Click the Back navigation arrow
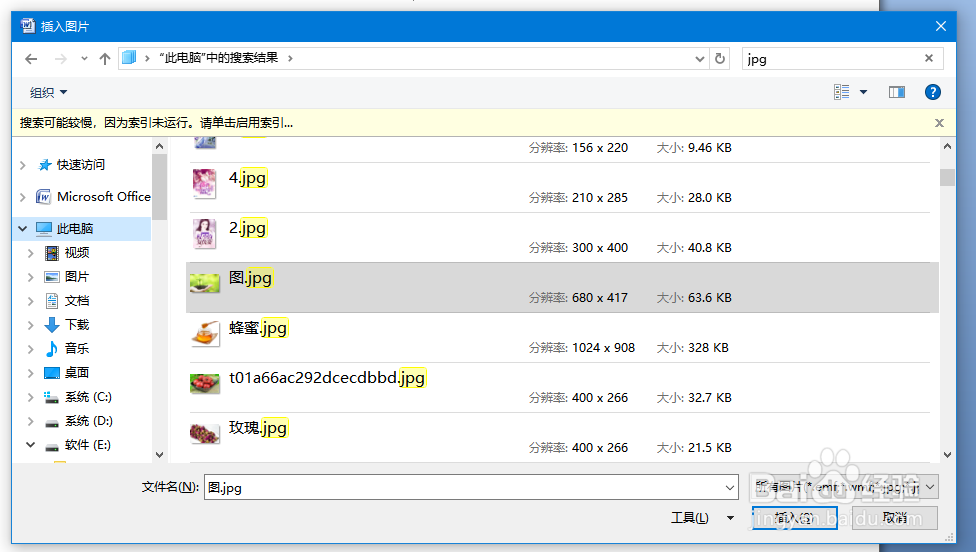 tap(31, 59)
